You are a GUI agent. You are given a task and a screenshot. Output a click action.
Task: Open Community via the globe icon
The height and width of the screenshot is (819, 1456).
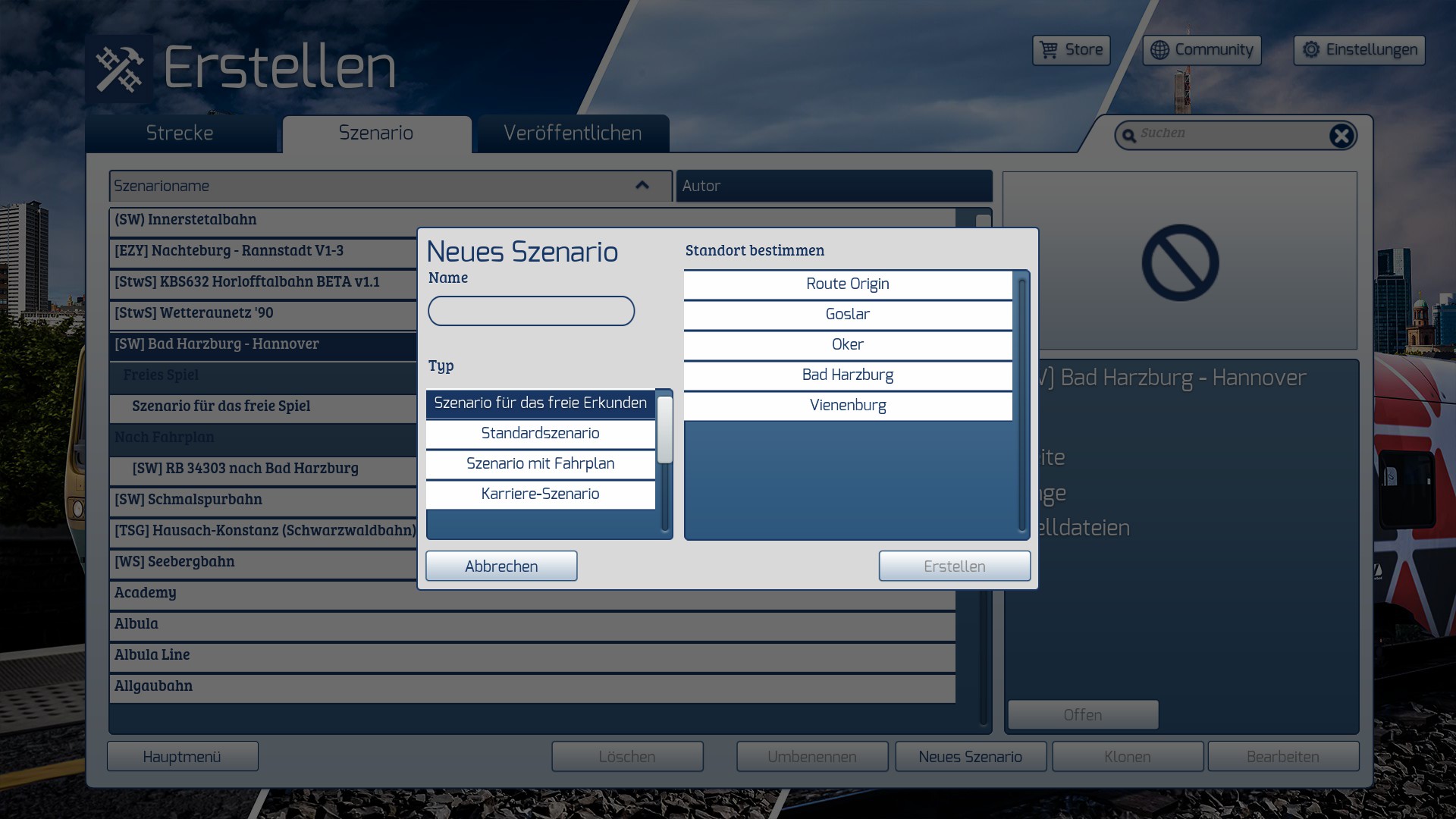tap(1159, 50)
